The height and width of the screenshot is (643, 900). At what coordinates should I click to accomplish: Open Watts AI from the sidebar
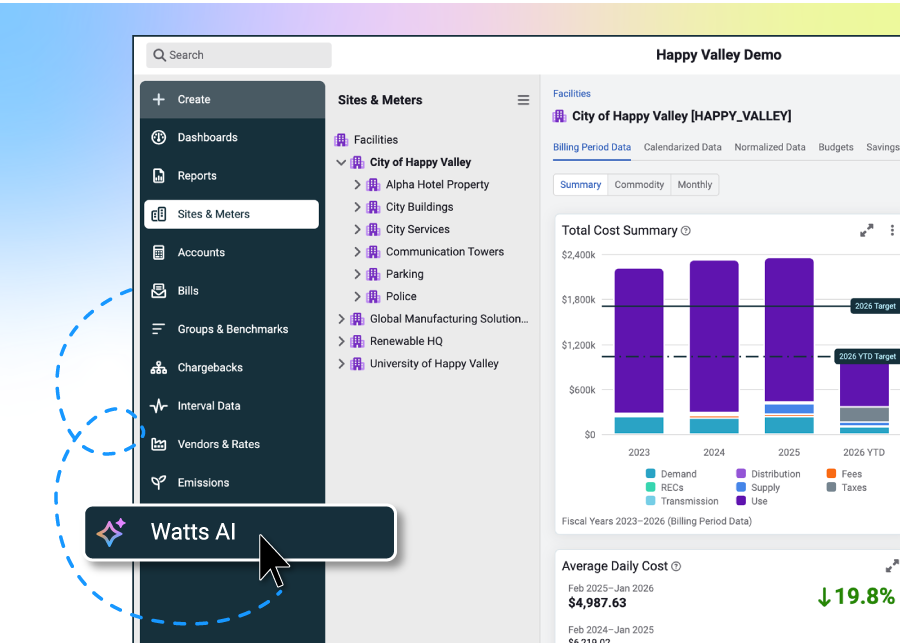tap(240, 532)
